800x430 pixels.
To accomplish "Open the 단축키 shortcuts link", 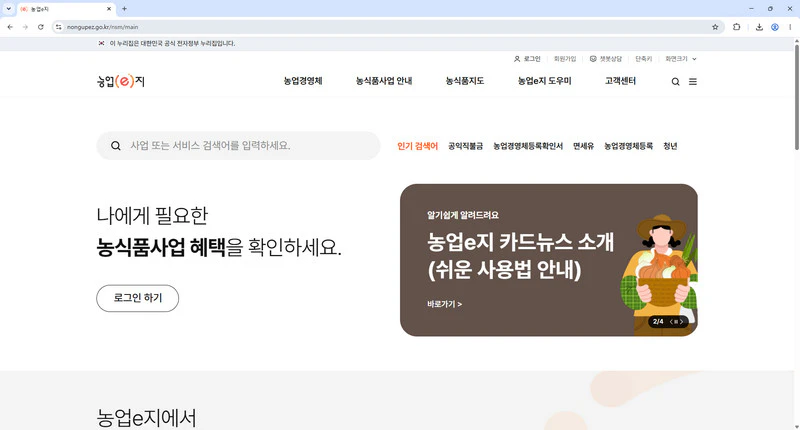I will tap(643, 59).
